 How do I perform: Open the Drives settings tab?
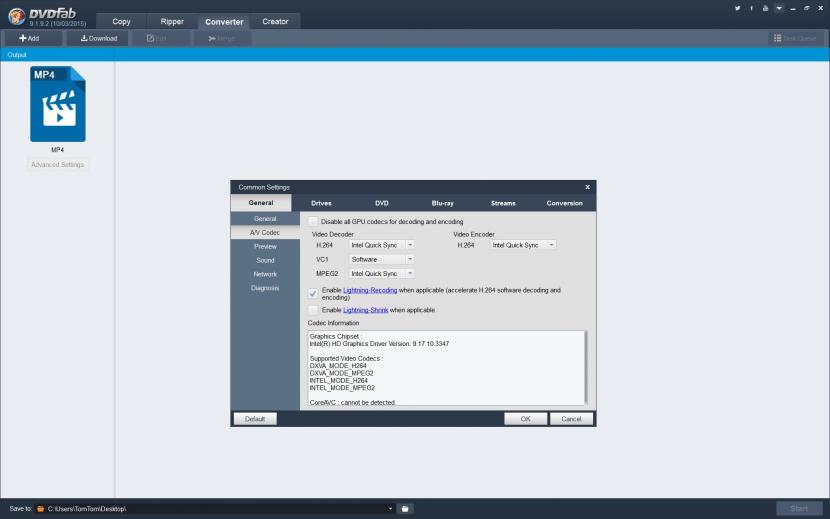(x=321, y=203)
